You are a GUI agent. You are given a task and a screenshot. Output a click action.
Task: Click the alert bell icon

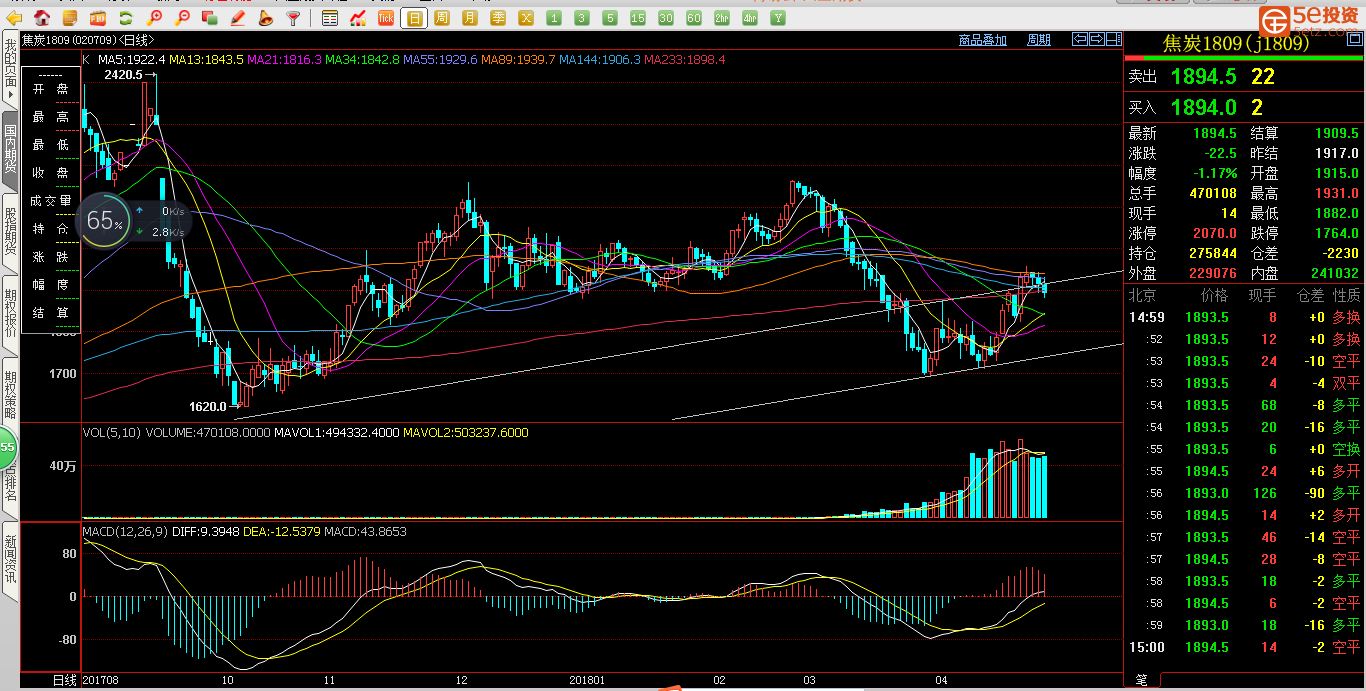coord(265,18)
